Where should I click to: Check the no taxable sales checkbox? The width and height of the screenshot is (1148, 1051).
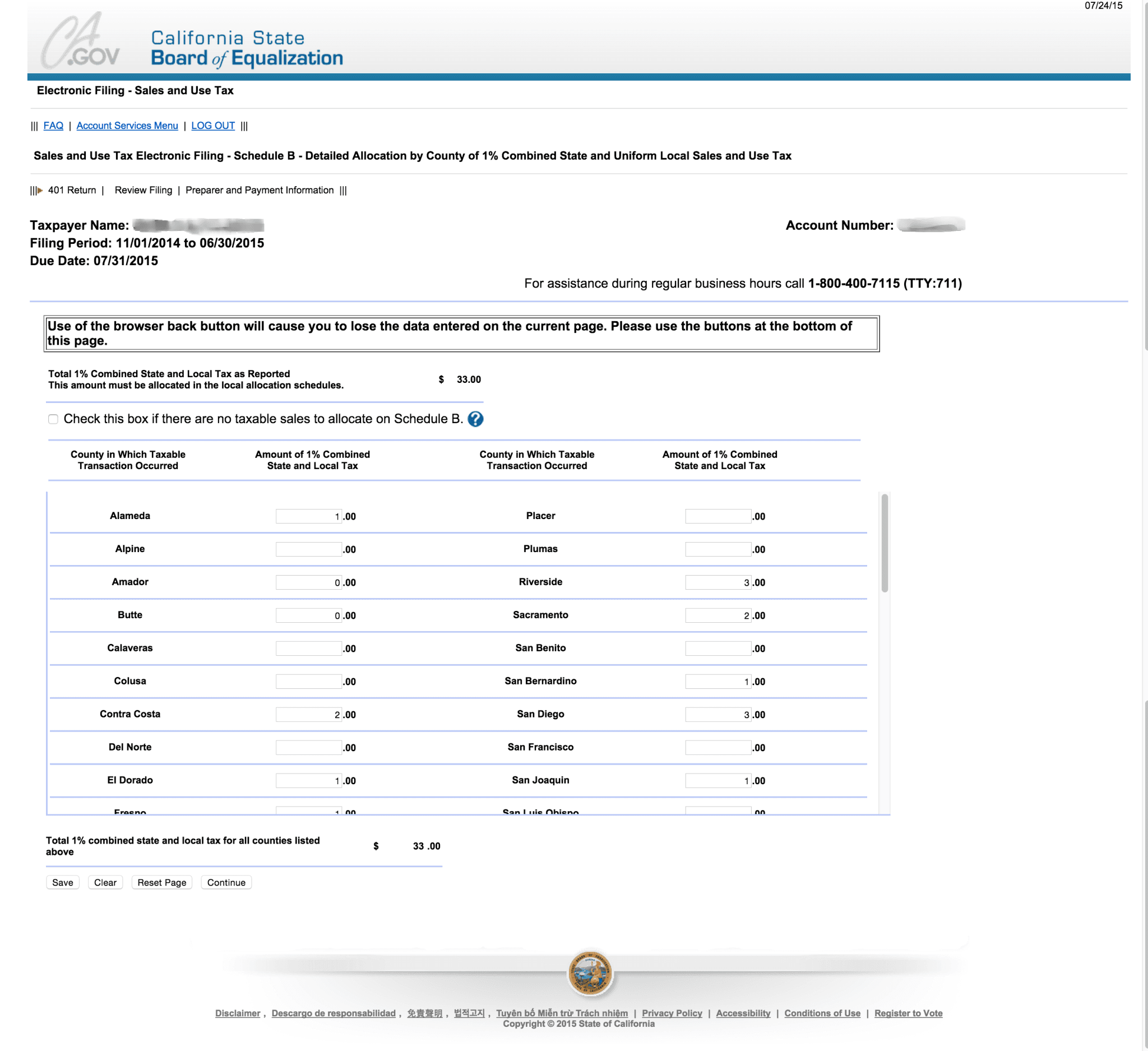pos(53,419)
